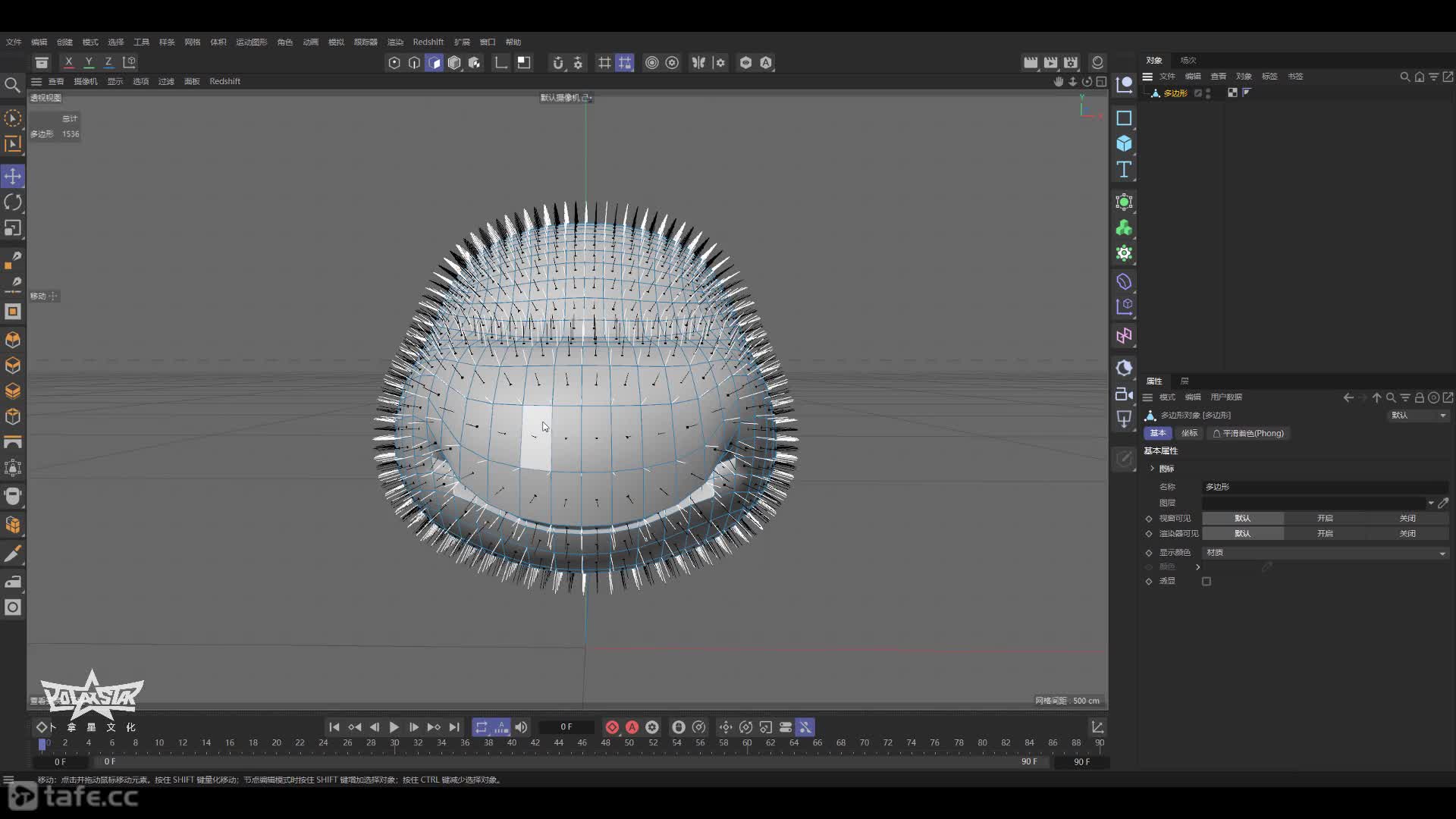Toggle the highlighted workplane grid snap icon

point(624,63)
